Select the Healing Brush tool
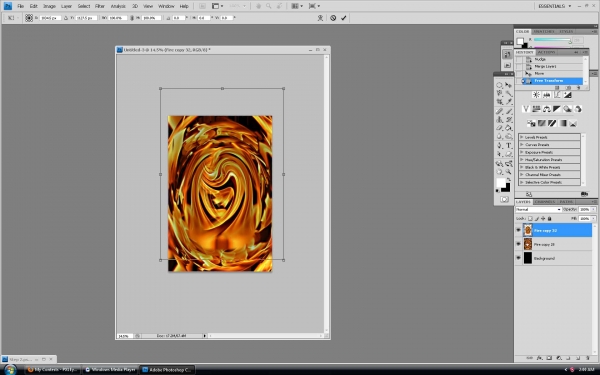The image size is (600, 375). click(500, 111)
